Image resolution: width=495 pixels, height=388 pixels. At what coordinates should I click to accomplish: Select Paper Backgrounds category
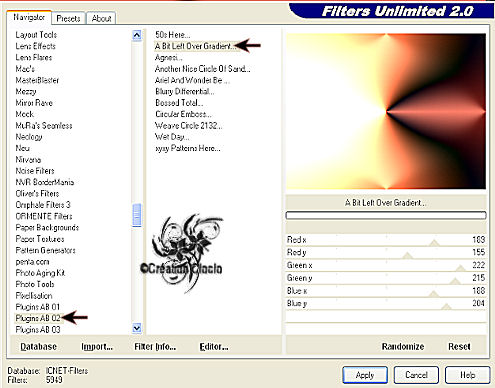click(x=47, y=227)
